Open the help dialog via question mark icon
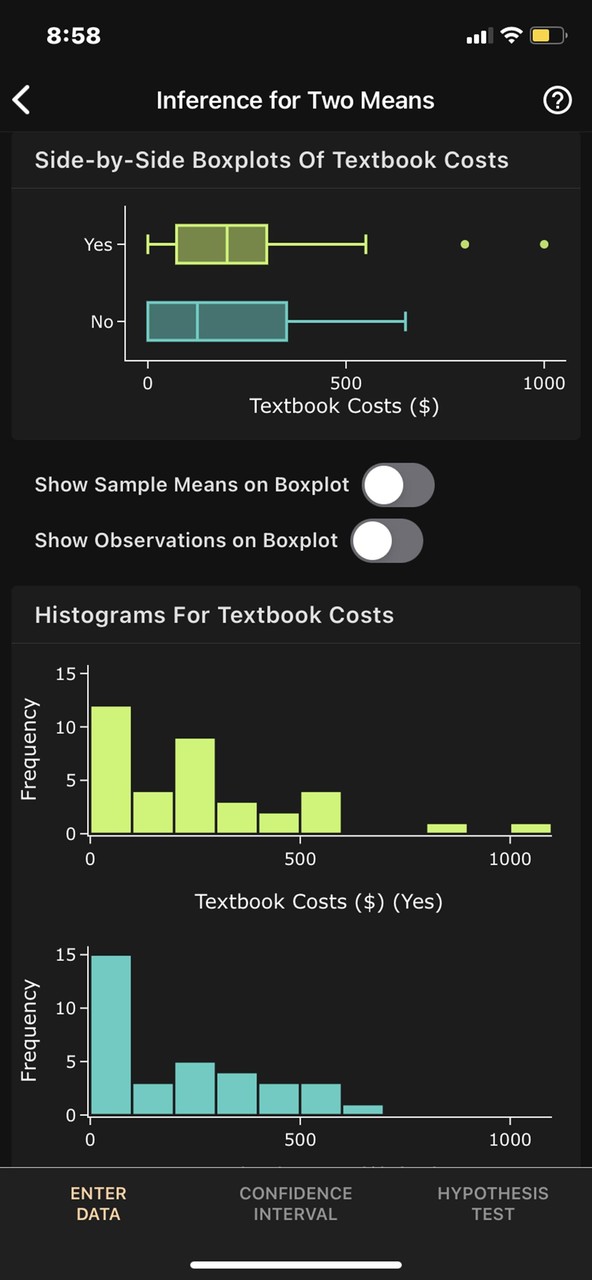The height and width of the screenshot is (1280, 592). pyautogui.click(x=557, y=100)
